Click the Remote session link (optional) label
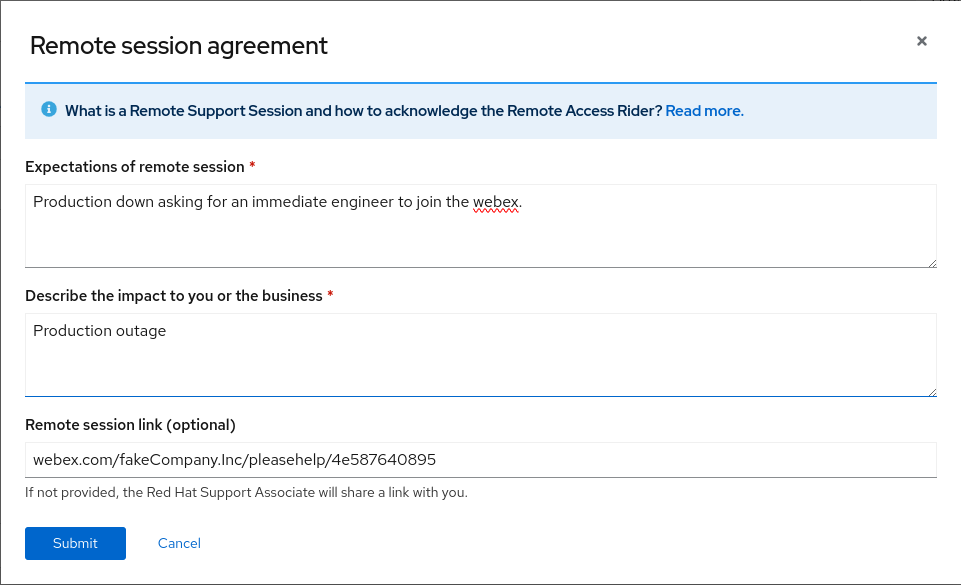The width and height of the screenshot is (961, 585). tap(130, 425)
